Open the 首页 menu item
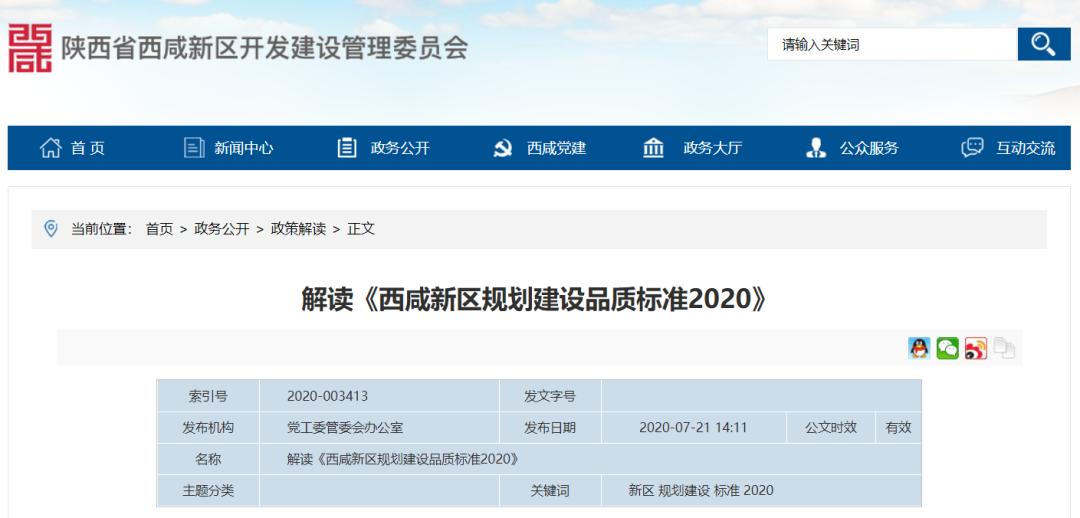 pos(87,148)
